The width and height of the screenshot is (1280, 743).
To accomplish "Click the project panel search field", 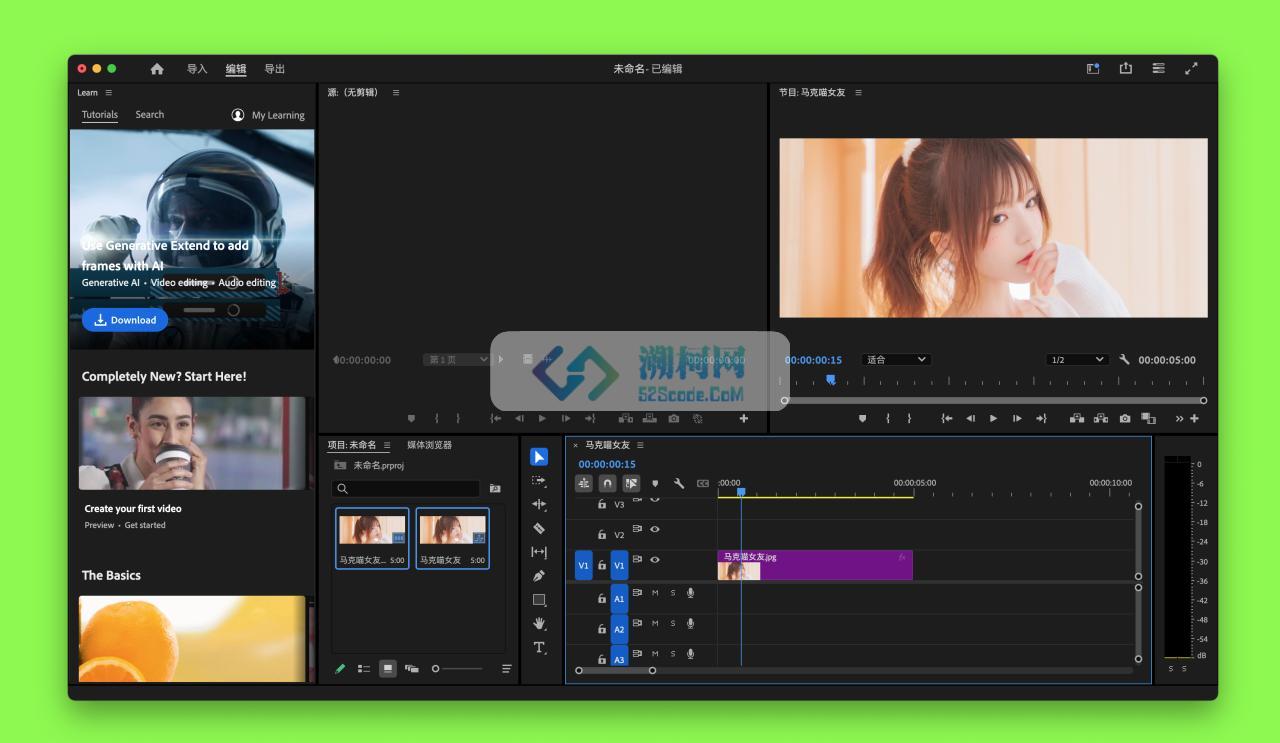I will pos(407,489).
